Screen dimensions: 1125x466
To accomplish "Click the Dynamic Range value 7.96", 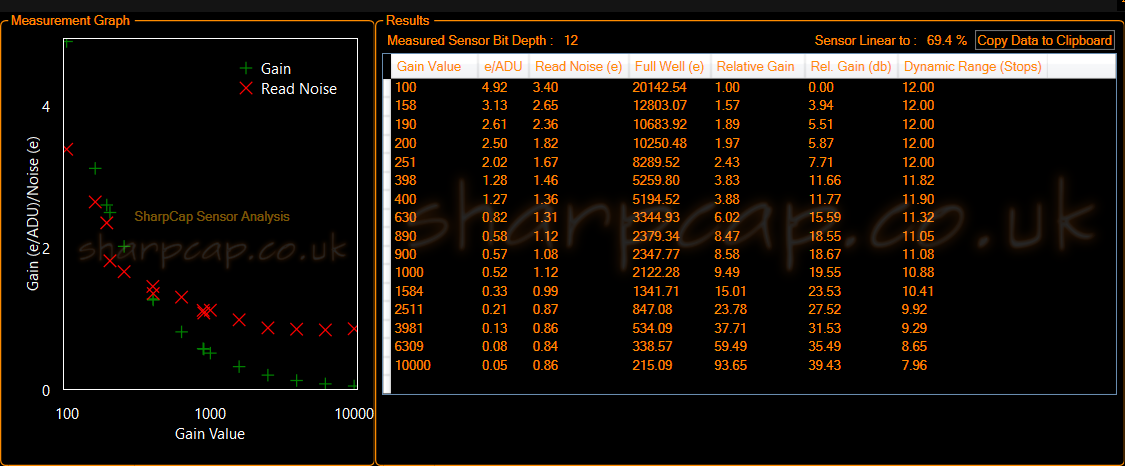I will (x=914, y=366).
